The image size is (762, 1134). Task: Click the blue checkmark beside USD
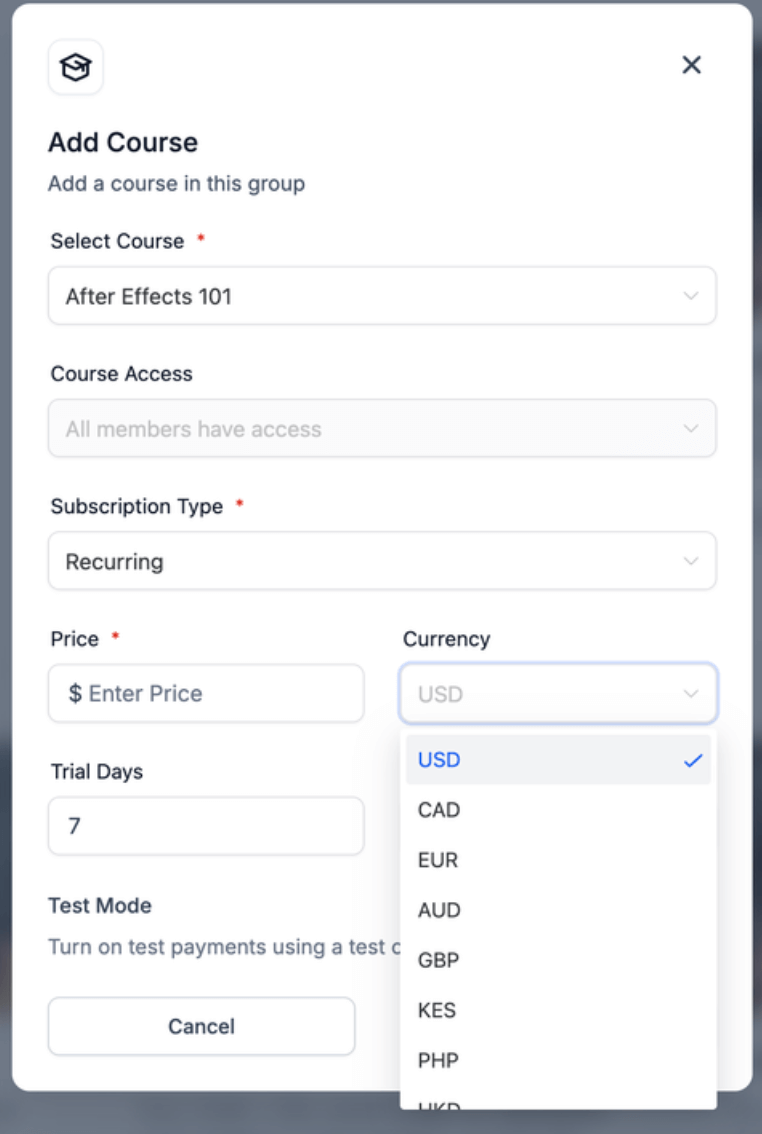coord(693,760)
